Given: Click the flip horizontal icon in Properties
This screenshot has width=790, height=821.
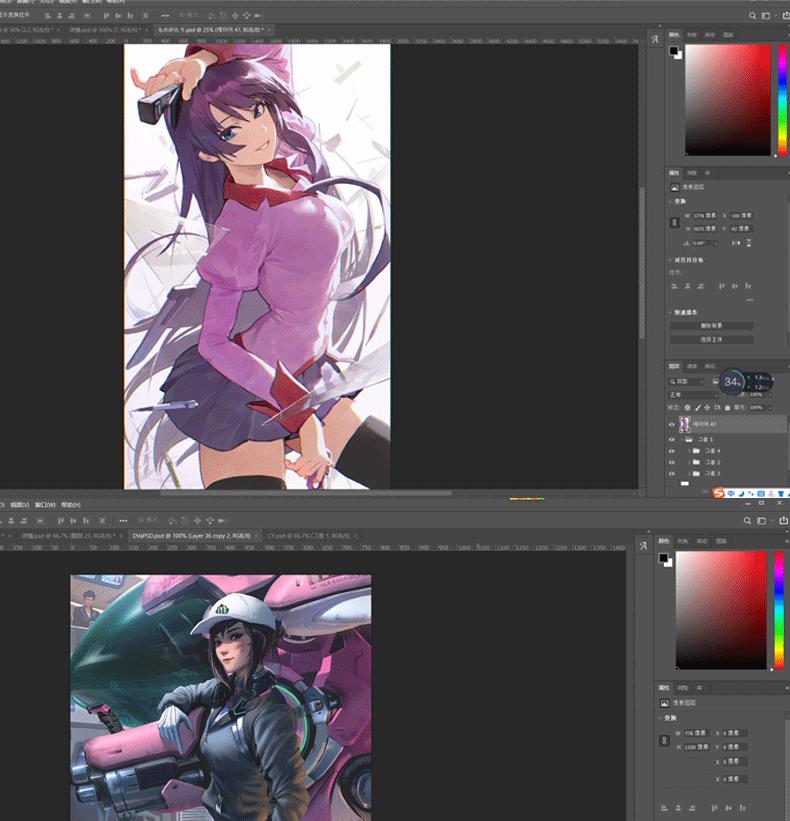Looking at the screenshot, I should [x=736, y=243].
